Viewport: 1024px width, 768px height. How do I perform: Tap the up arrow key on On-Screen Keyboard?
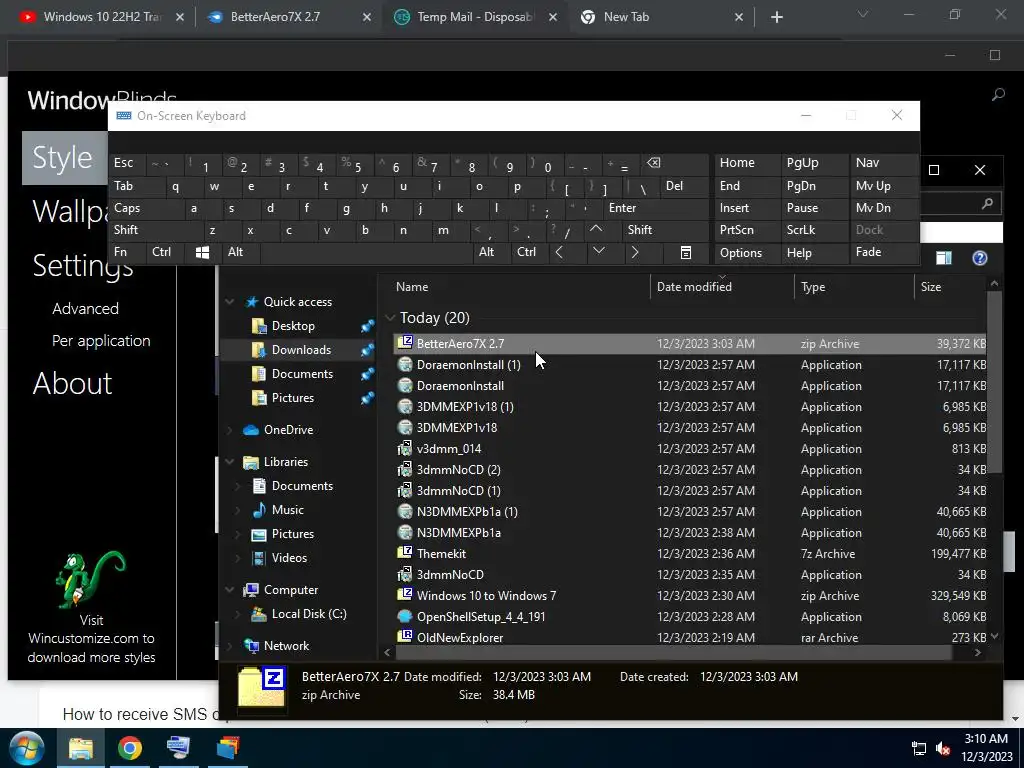pos(596,230)
